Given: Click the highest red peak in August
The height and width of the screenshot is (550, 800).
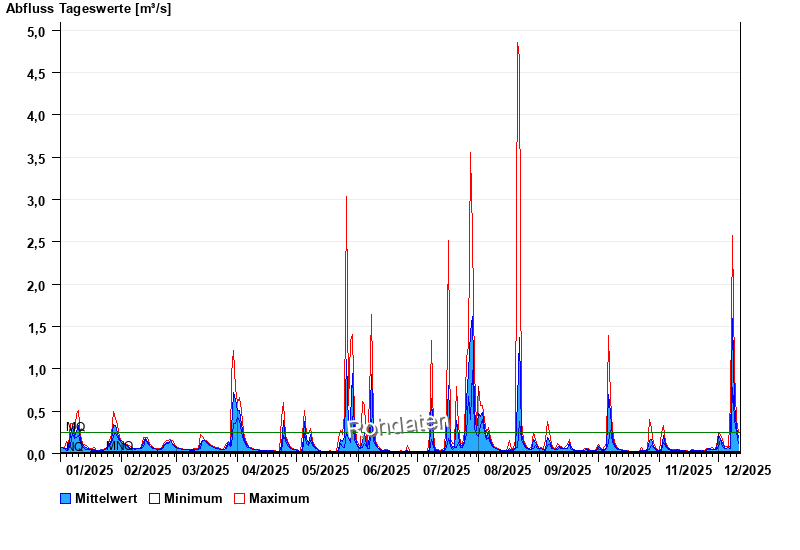Looking at the screenshot, I should (517, 43).
